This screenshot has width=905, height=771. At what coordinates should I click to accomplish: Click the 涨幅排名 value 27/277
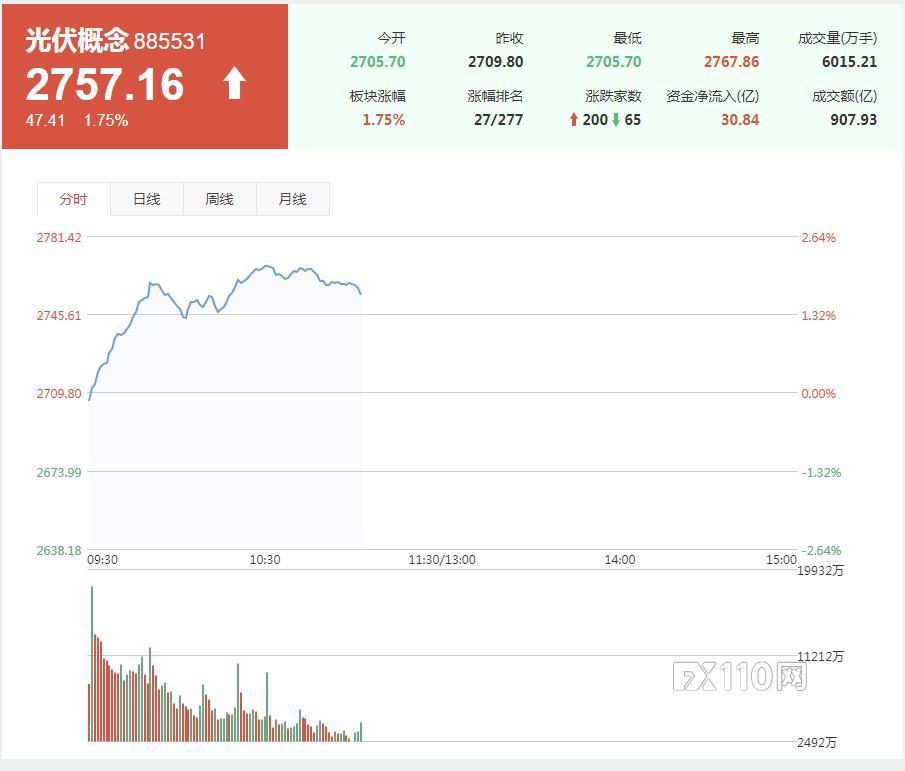500,120
